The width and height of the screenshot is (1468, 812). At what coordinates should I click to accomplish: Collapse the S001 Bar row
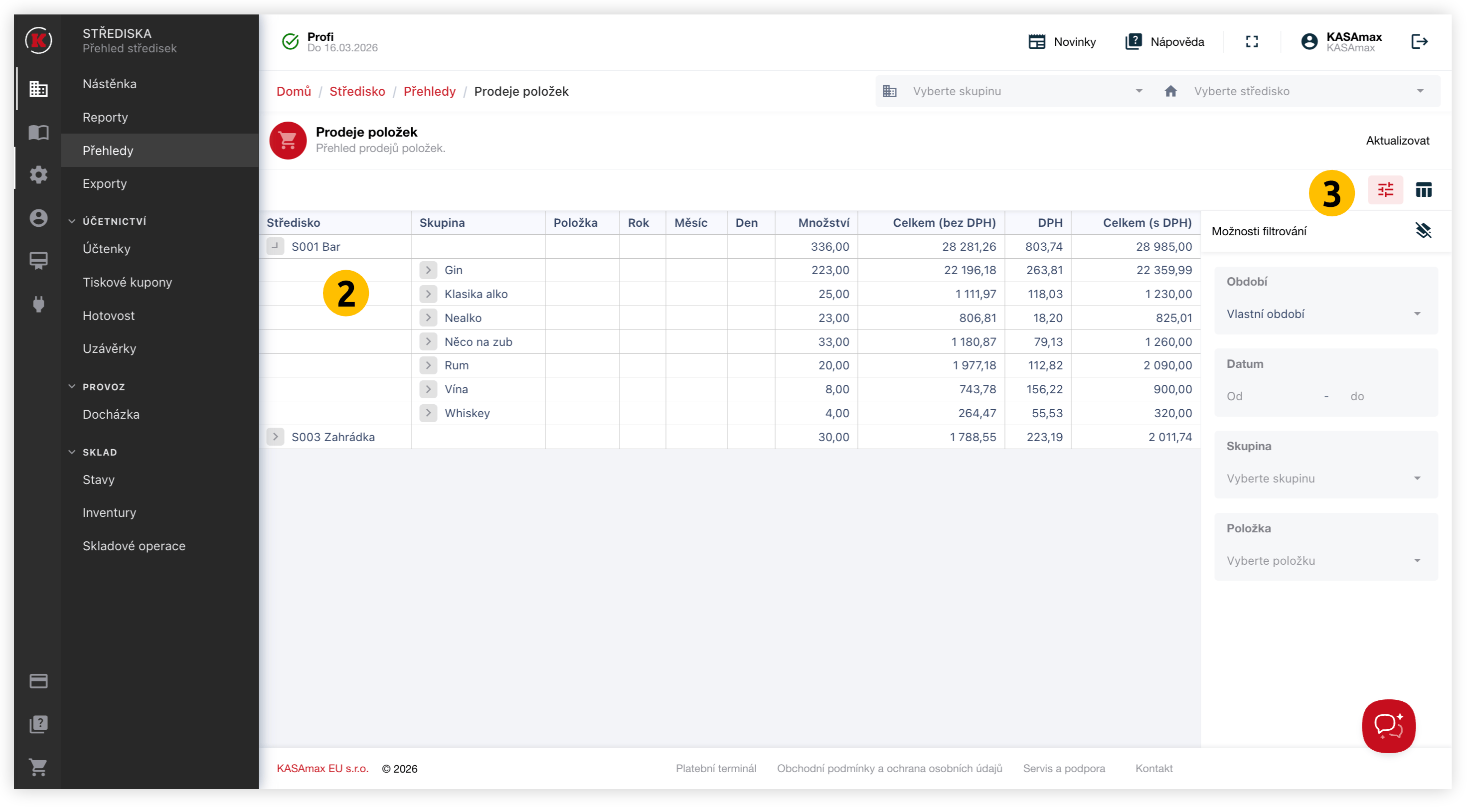[x=275, y=246]
